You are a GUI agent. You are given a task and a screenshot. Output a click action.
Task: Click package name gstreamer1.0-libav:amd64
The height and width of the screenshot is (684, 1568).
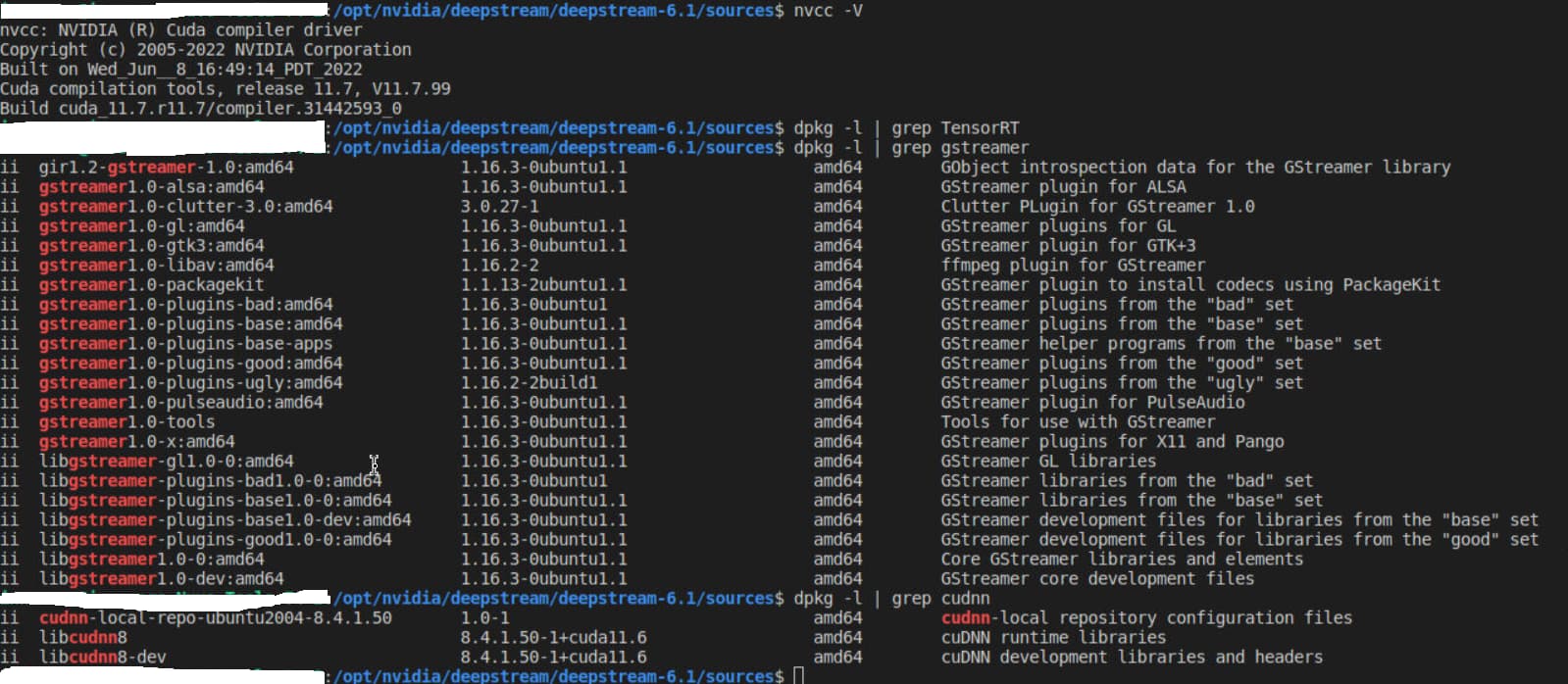pos(157,266)
